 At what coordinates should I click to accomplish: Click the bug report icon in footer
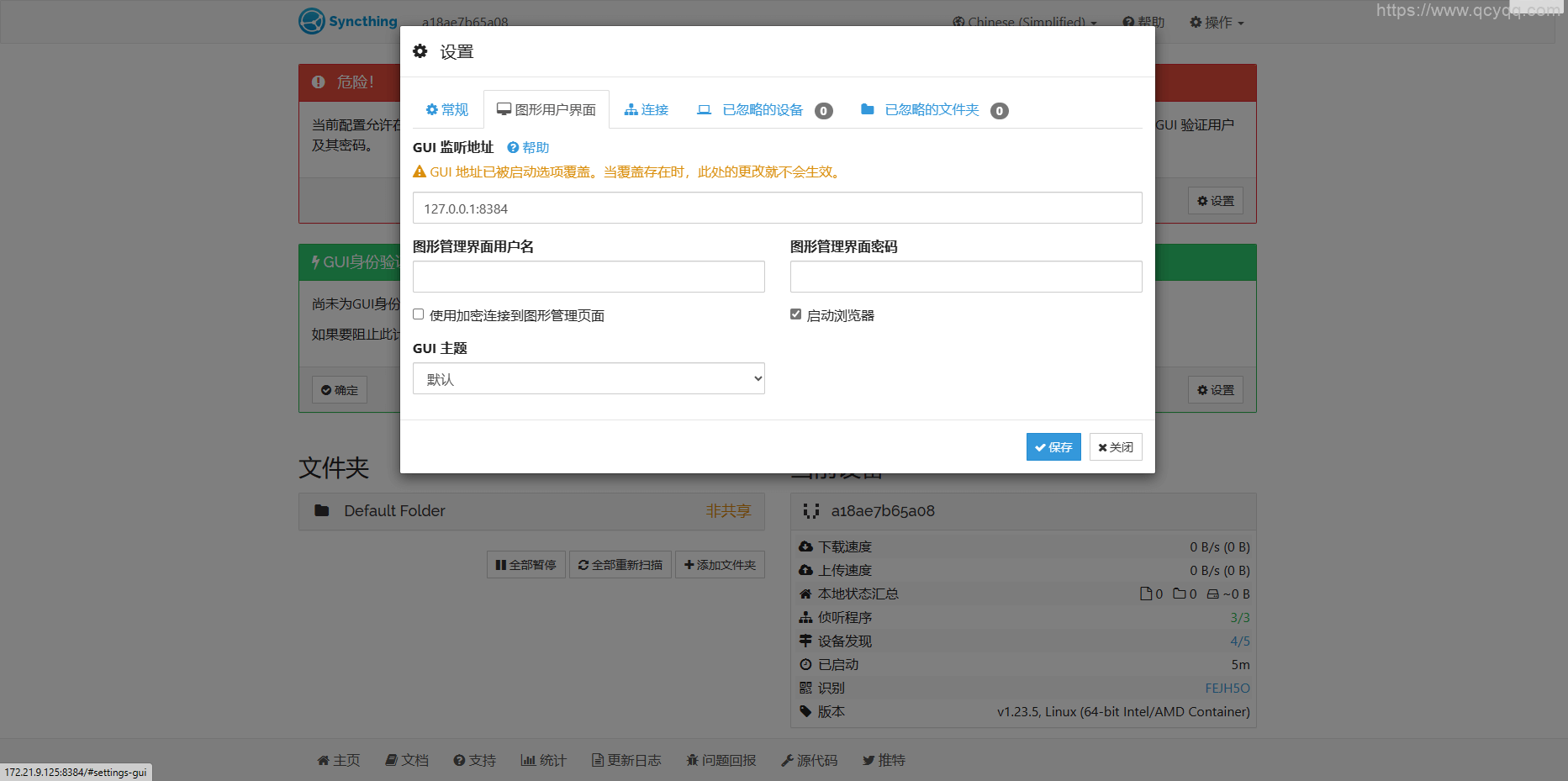[693, 761]
